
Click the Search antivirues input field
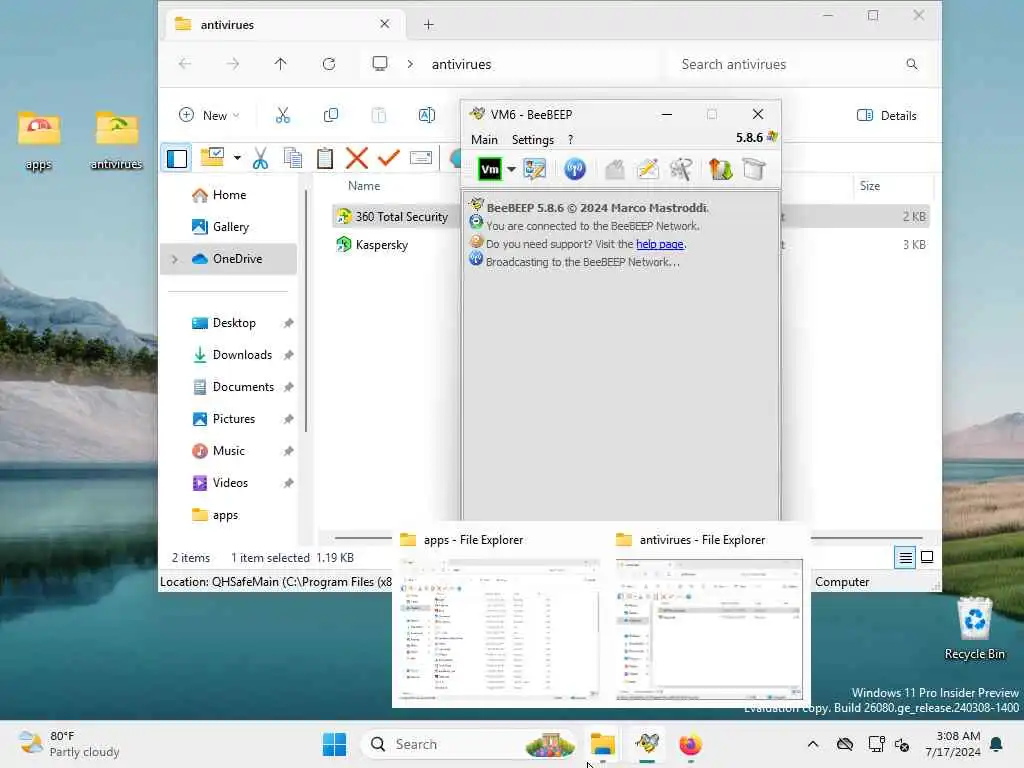pos(799,64)
